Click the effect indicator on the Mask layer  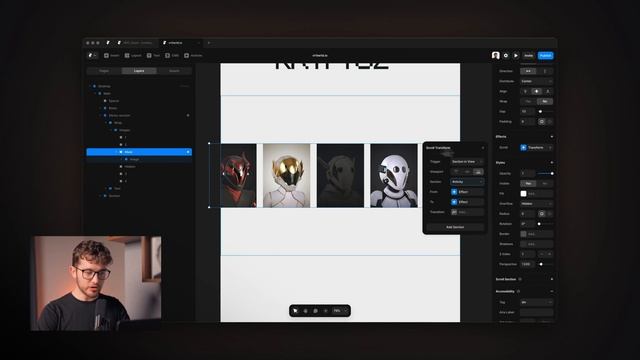[188, 152]
